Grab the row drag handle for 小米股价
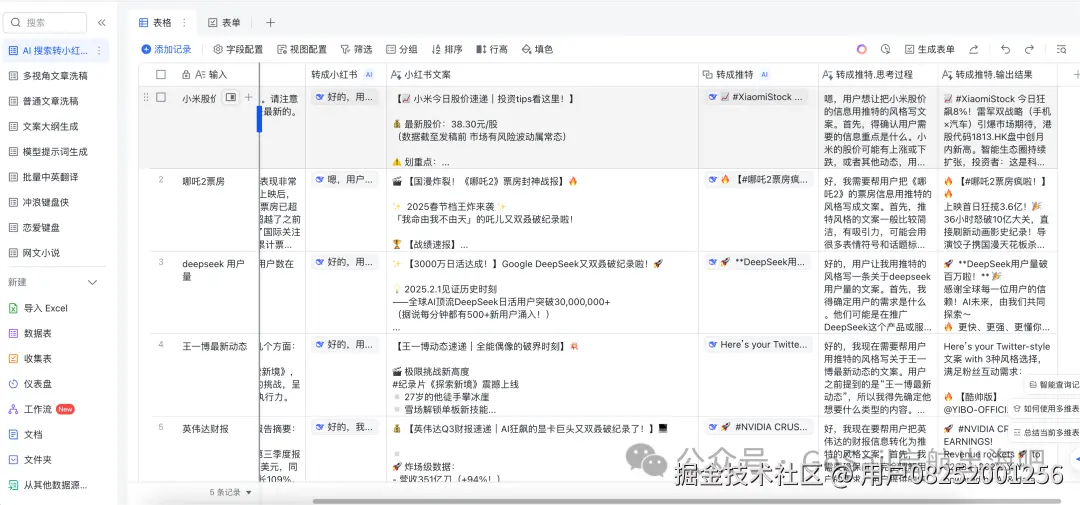The image size is (1080, 505). click(145, 98)
